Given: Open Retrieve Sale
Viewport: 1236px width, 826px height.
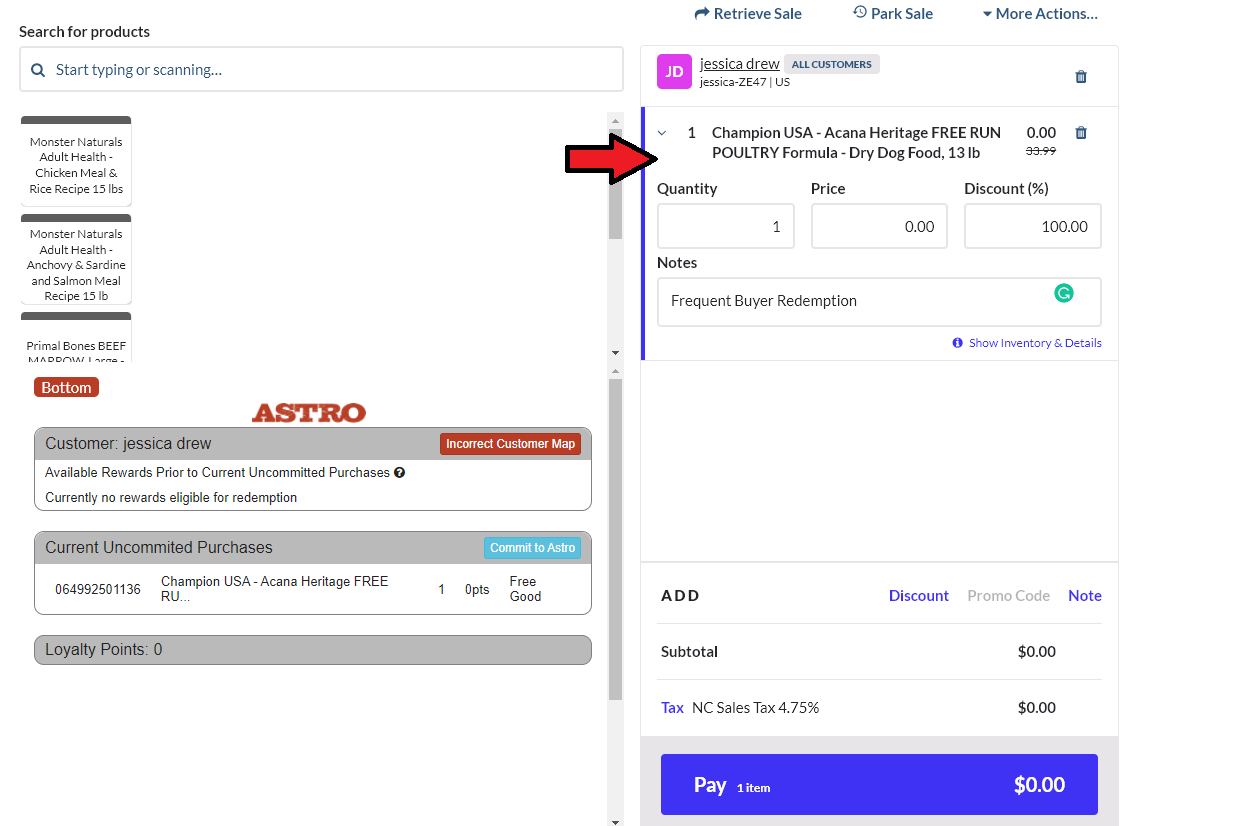Looking at the screenshot, I should click(x=748, y=14).
